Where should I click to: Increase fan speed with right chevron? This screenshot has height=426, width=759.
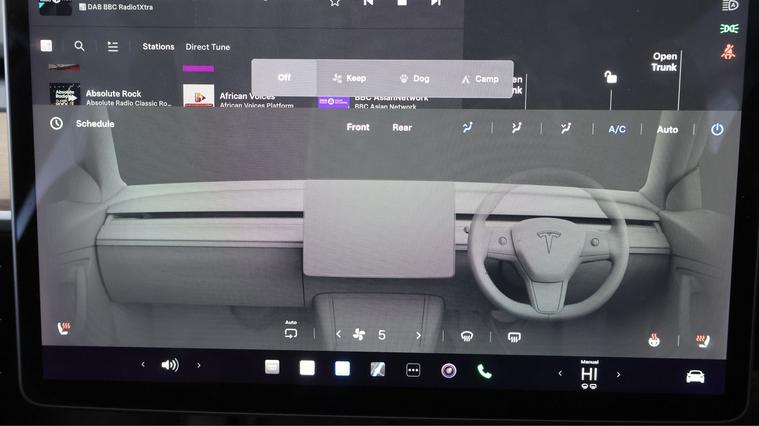tap(418, 336)
